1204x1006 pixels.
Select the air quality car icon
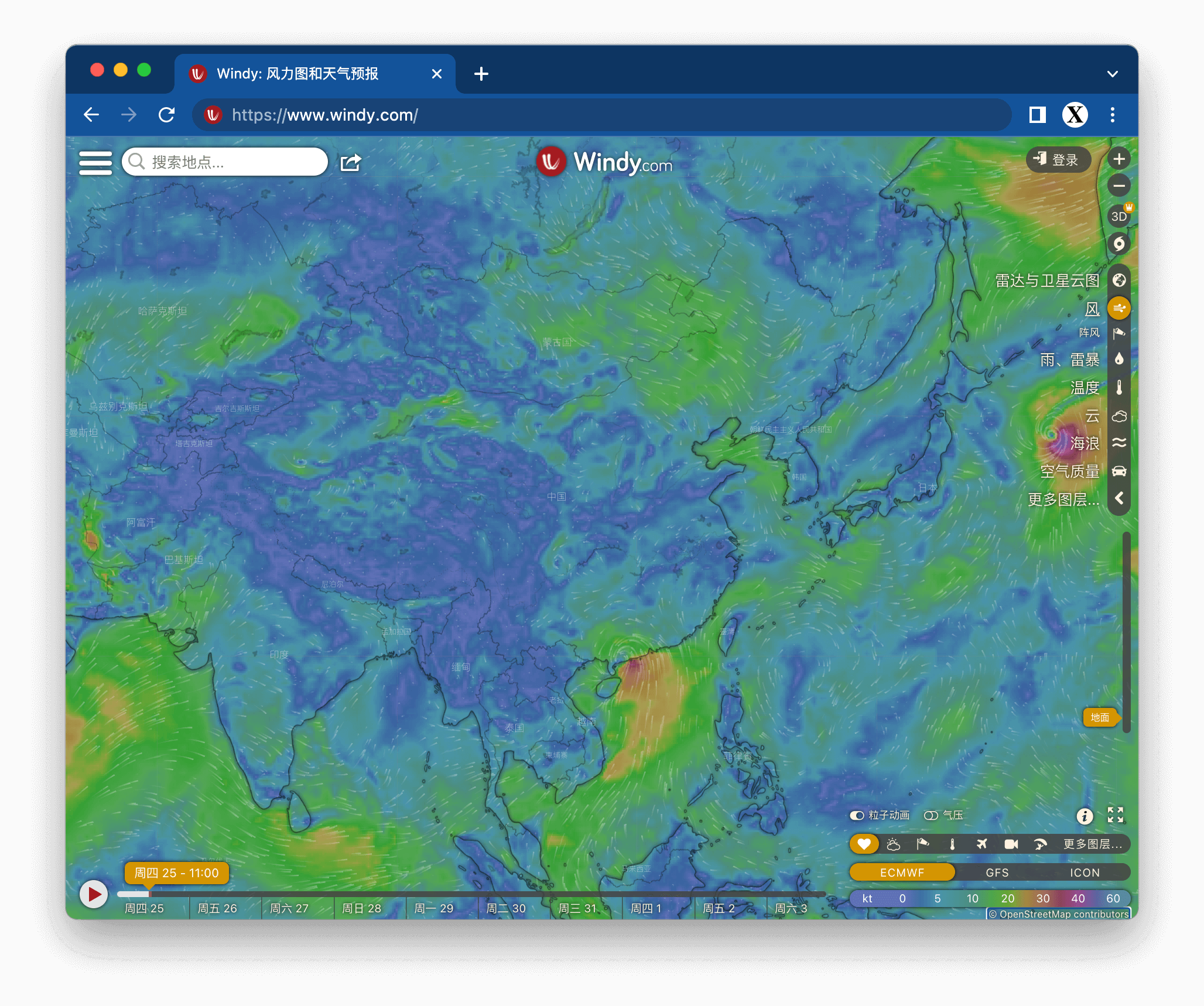point(1119,471)
